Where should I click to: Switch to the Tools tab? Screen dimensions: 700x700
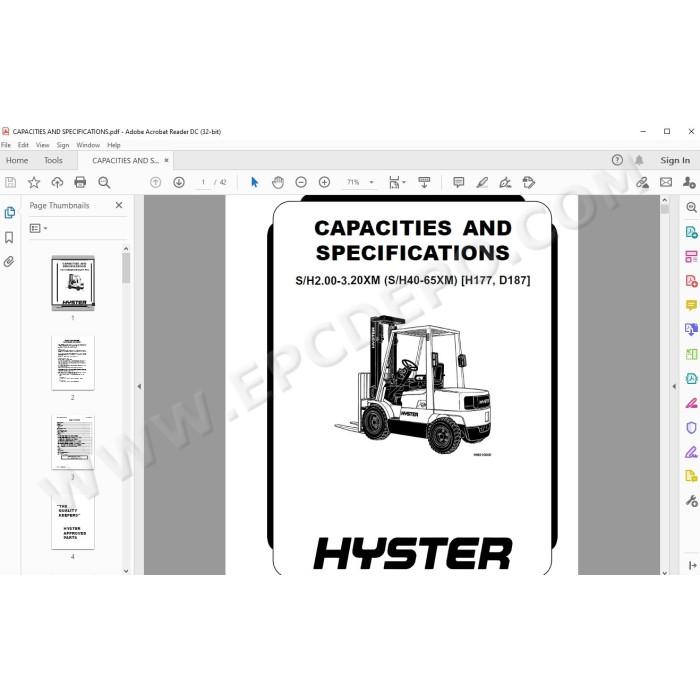tap(53, 160)
